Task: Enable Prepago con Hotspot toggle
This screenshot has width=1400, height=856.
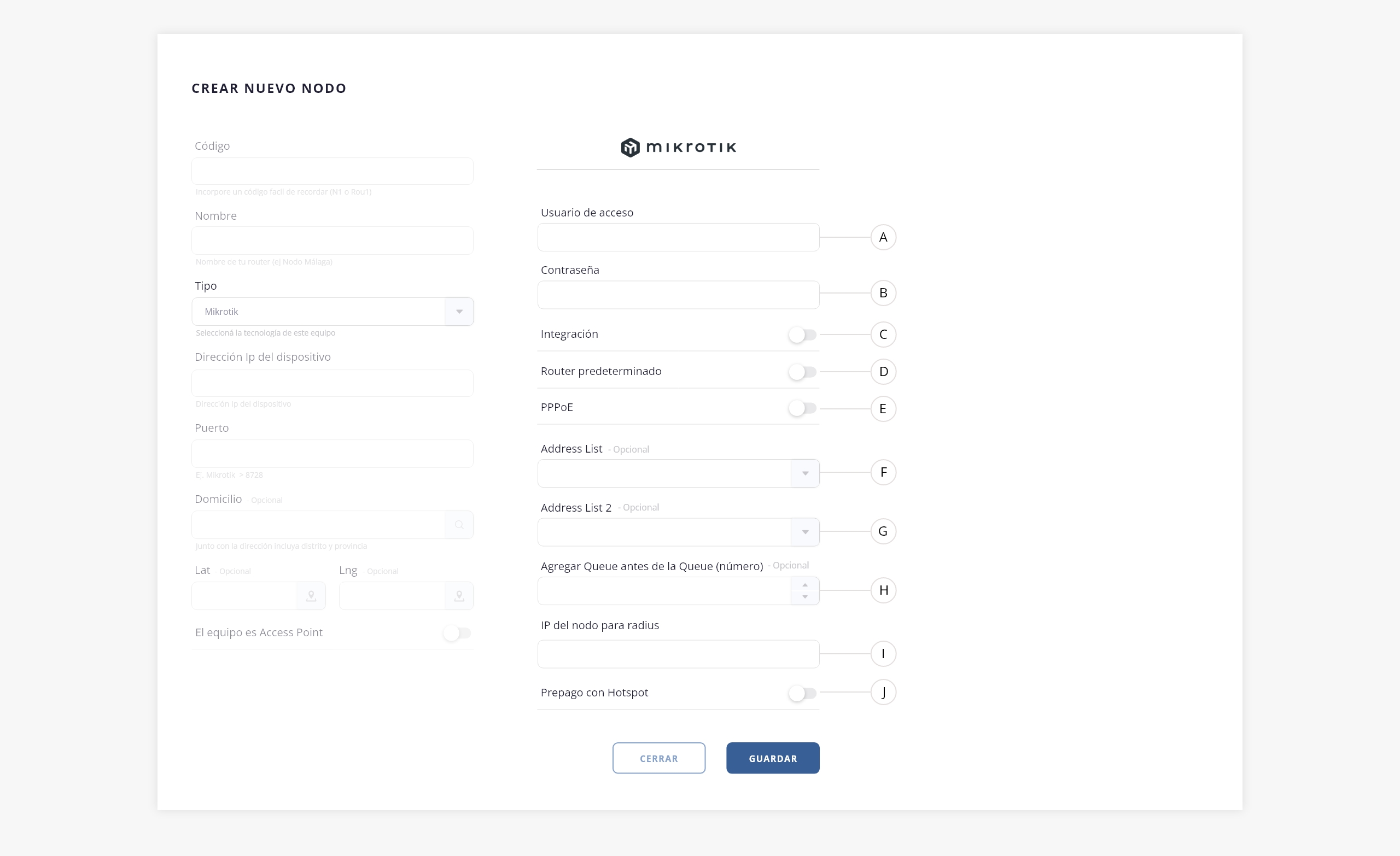Action: [802, 693]
